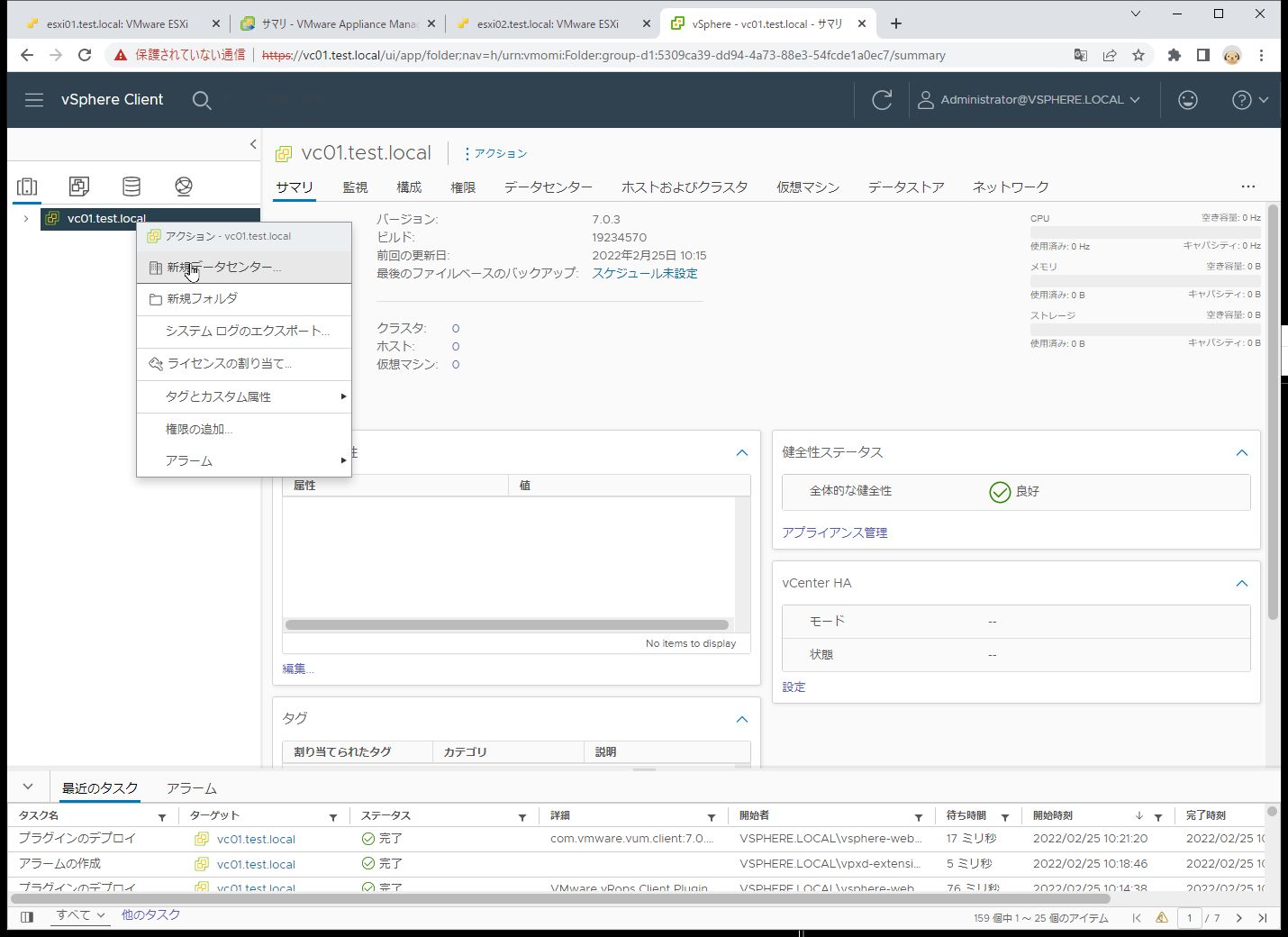
Task: Bookmark this page with star icon
Action: point(1138,55)
